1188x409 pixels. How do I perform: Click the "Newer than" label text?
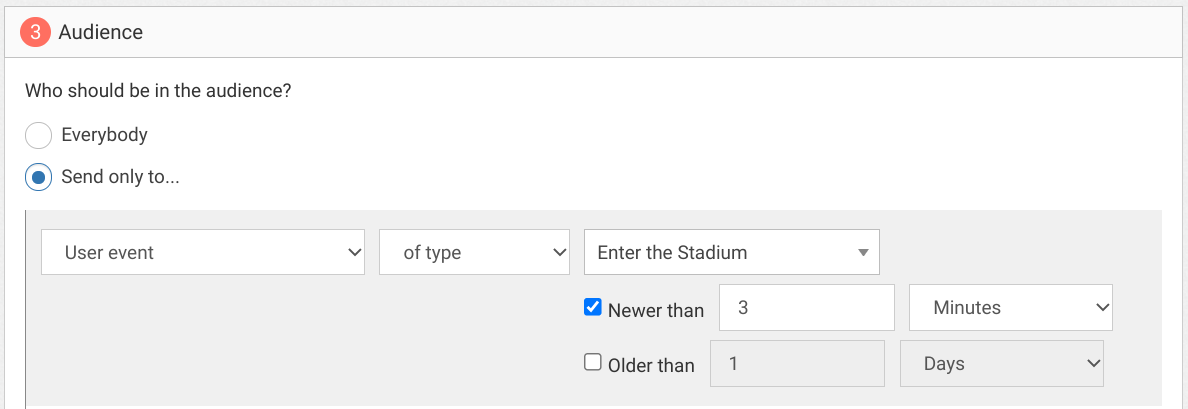[656, 310]
